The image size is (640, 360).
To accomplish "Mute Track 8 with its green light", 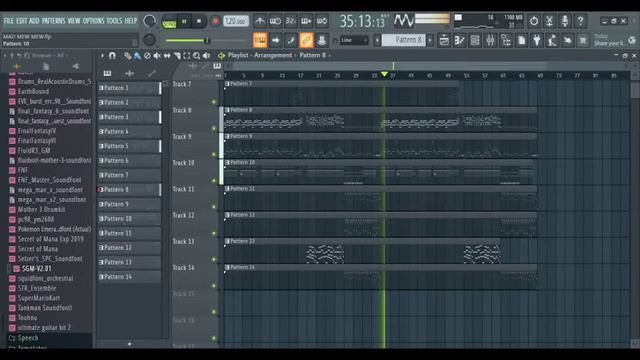I will click(214, 128).
